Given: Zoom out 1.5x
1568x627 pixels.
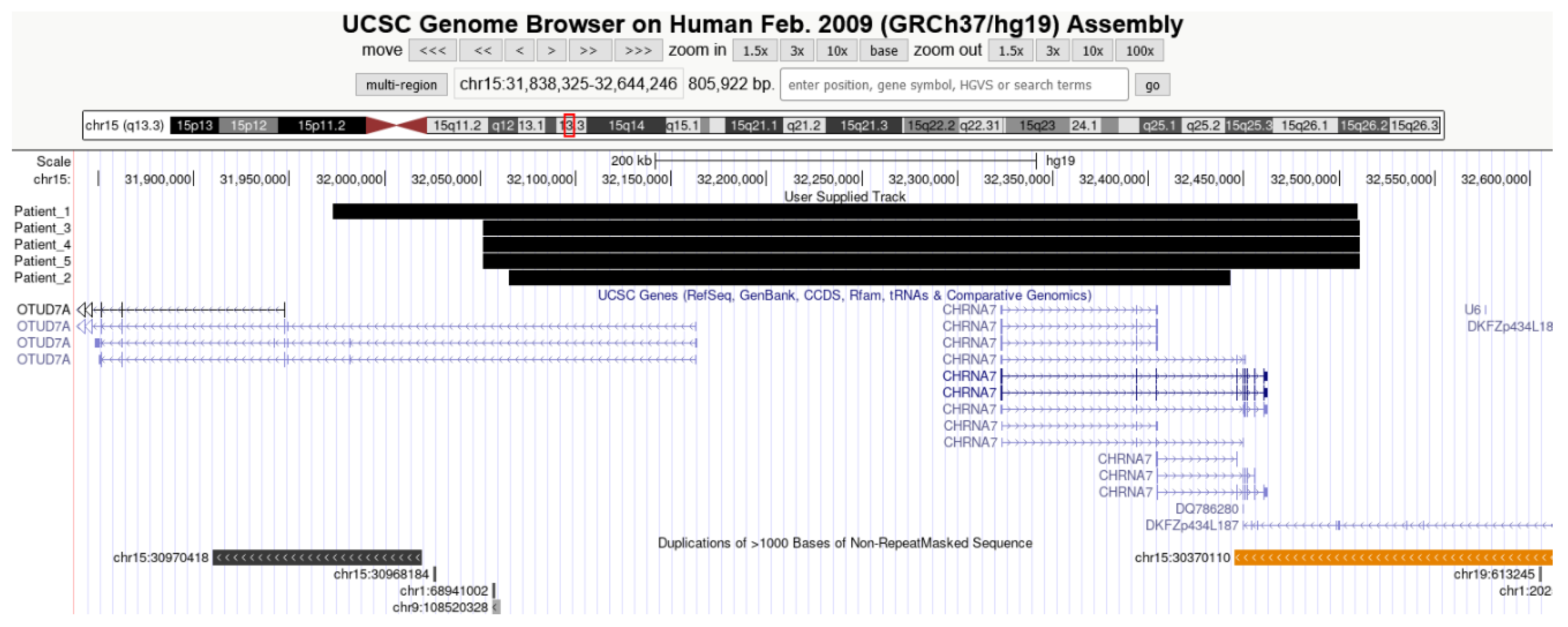Looking at the screenshot, I should coord(1011,51).
